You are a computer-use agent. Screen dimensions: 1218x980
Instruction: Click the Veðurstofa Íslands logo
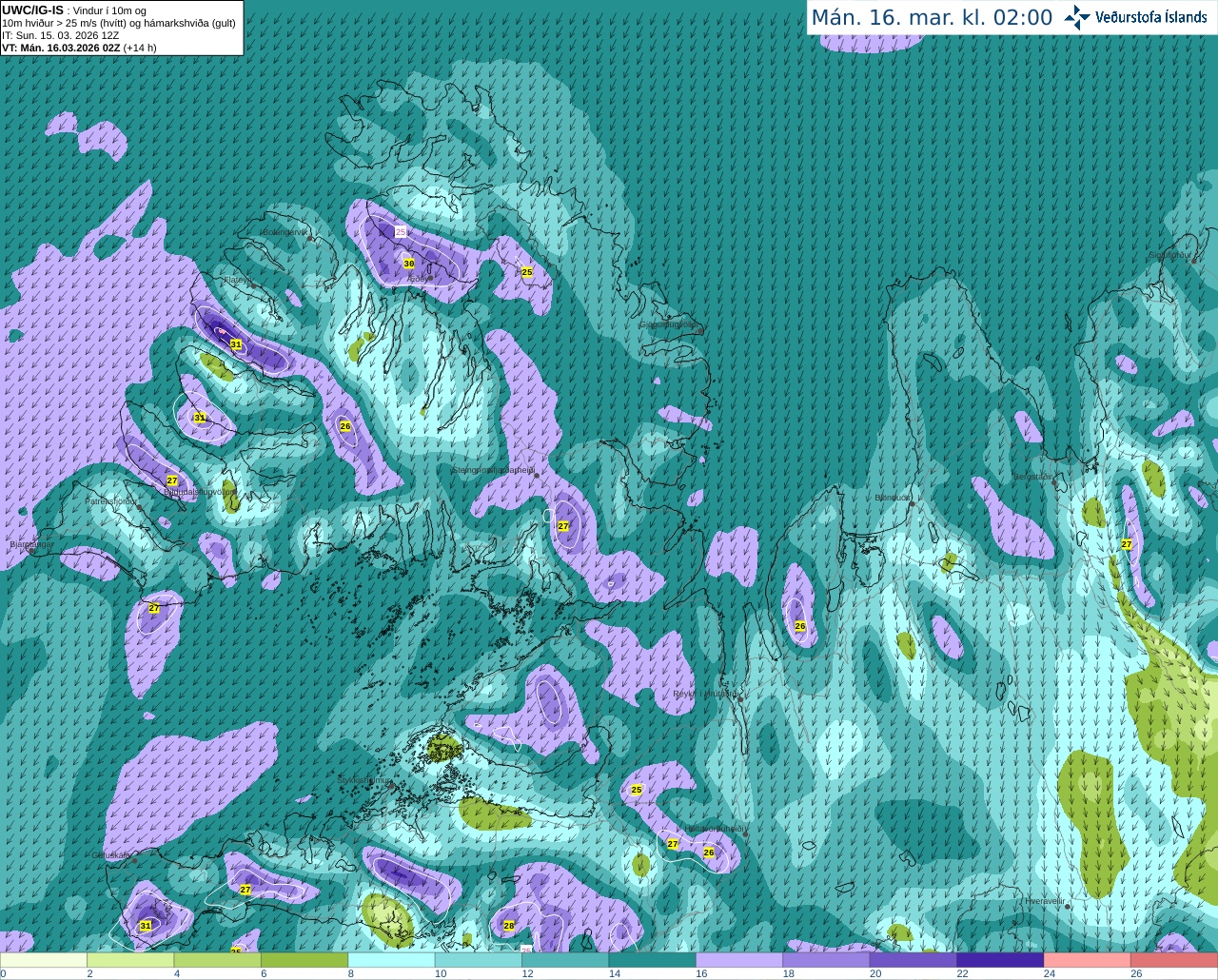1135,17
